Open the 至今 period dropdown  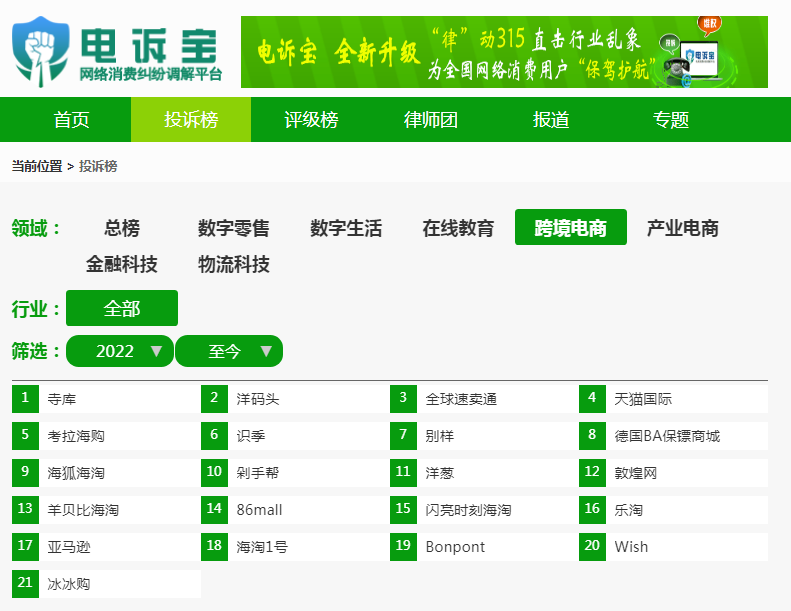(229, 351)
